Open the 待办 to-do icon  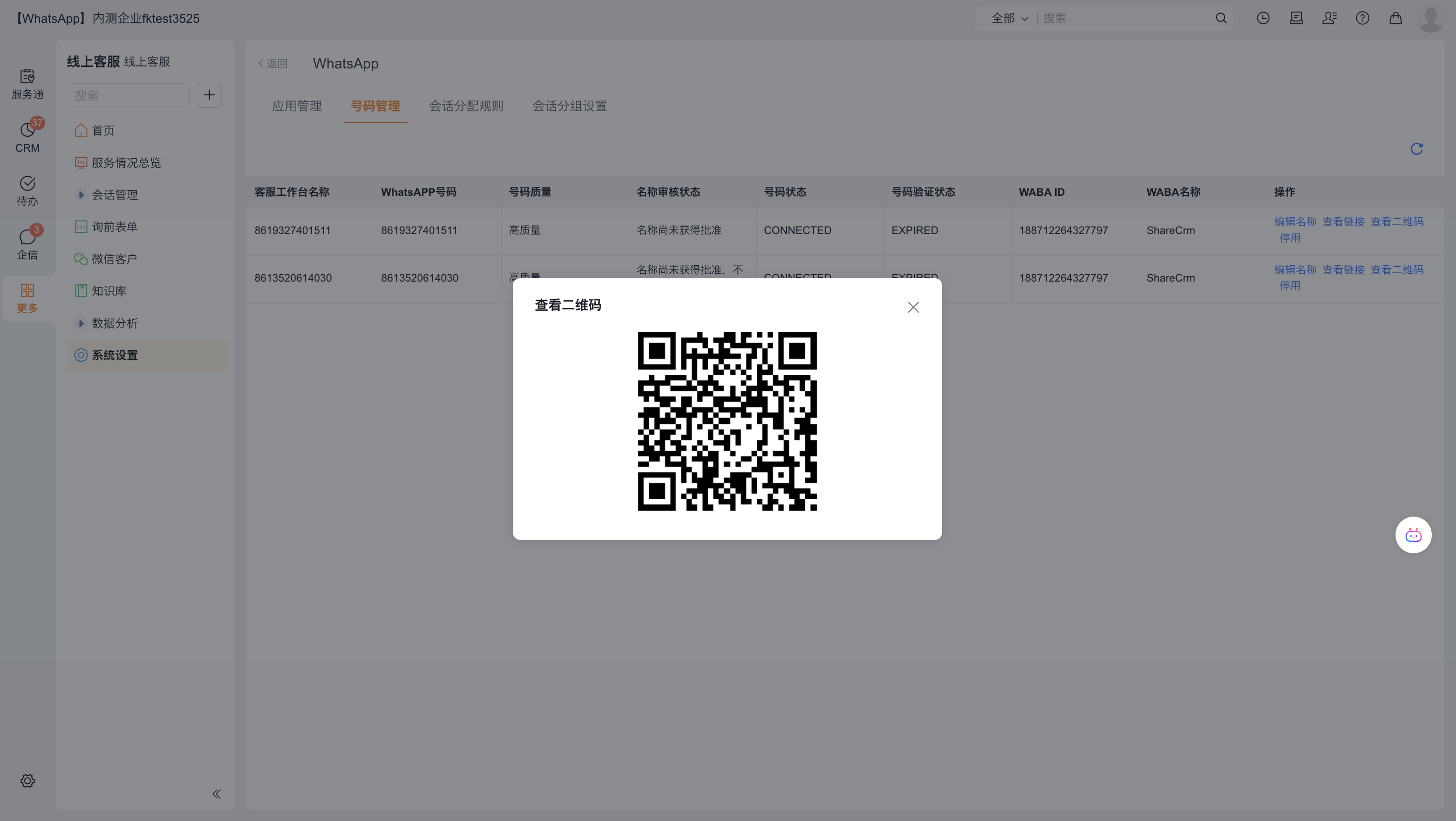(x=27, y=190)
